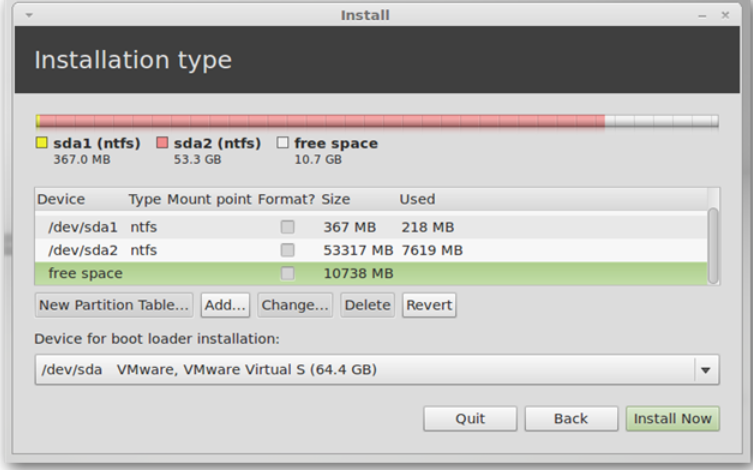The height and width of the screenshot is (470, 753).
Task: Add a partition with Add... button
Action: 225,305
